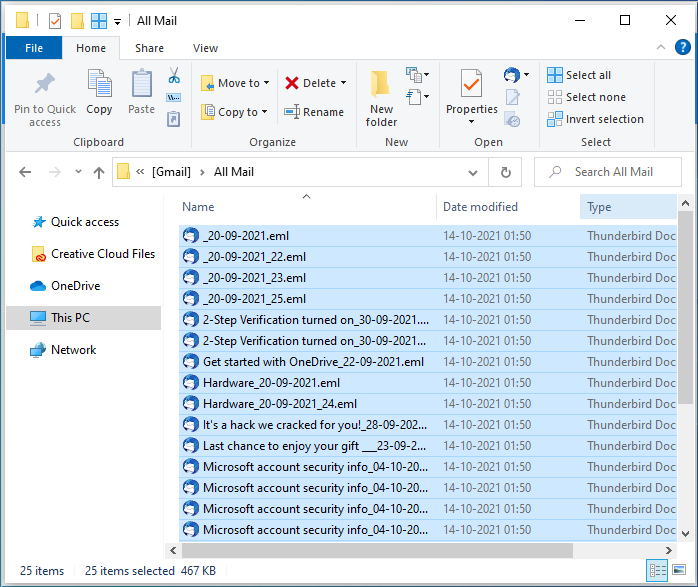This screenshot has width=698, height=587.
Task: Open the File tab
Action: click(34, 48)
